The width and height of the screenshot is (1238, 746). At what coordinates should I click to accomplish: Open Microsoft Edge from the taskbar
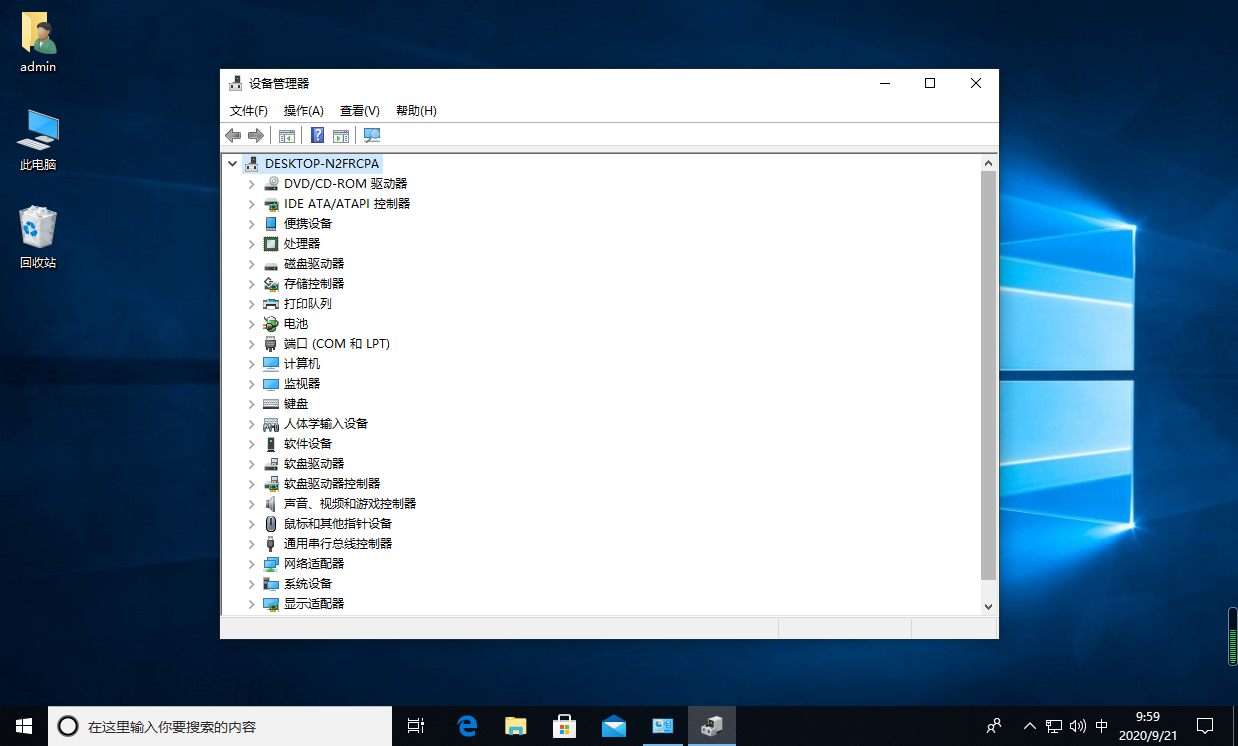[x=467, y=726]
